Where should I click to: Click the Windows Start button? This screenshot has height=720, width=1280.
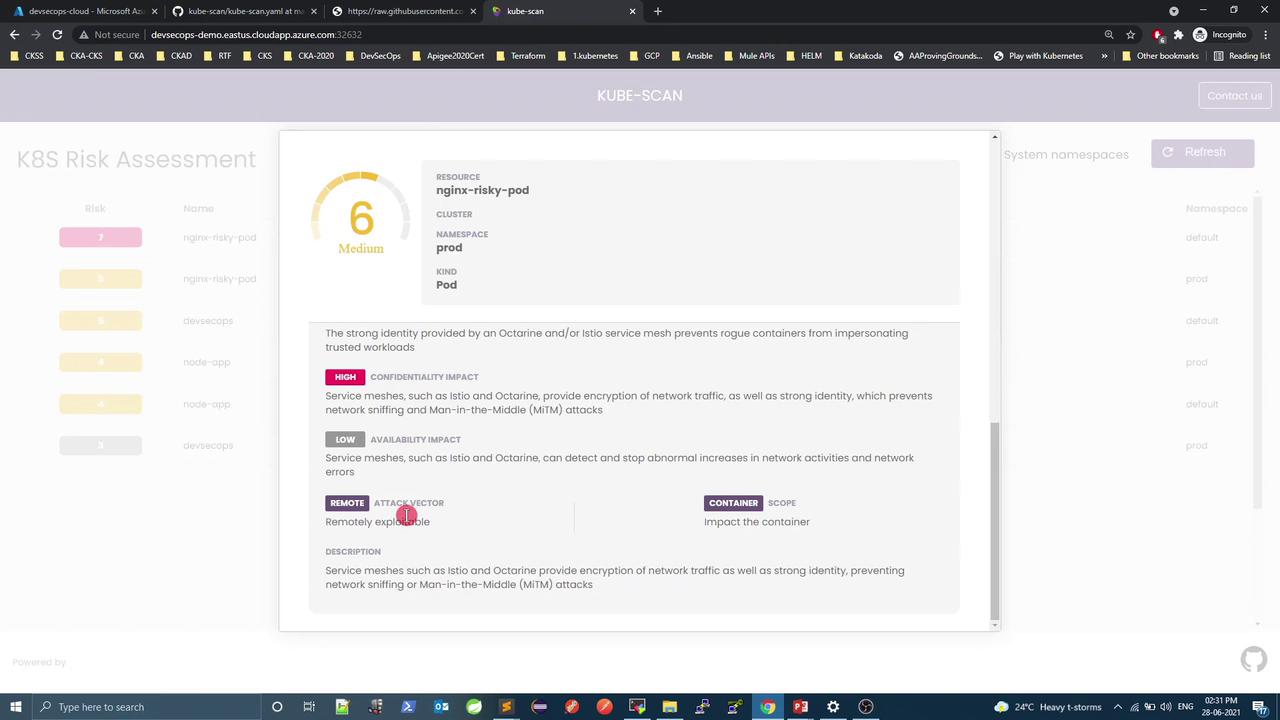[x=16, y=707]
